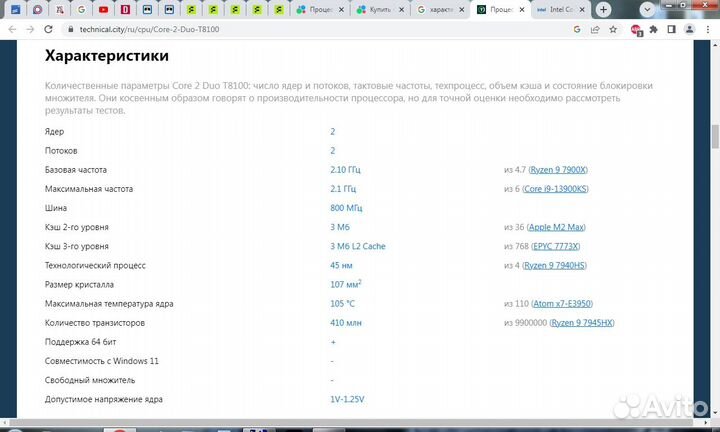Share this page using the share icon

pos(595,29)
